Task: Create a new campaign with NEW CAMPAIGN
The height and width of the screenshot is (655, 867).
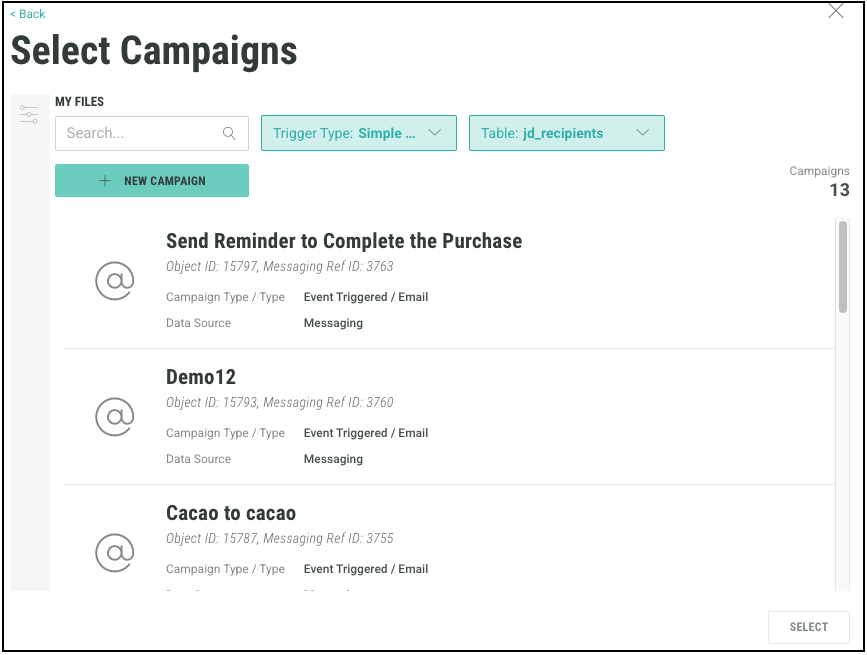Action: 152,181
